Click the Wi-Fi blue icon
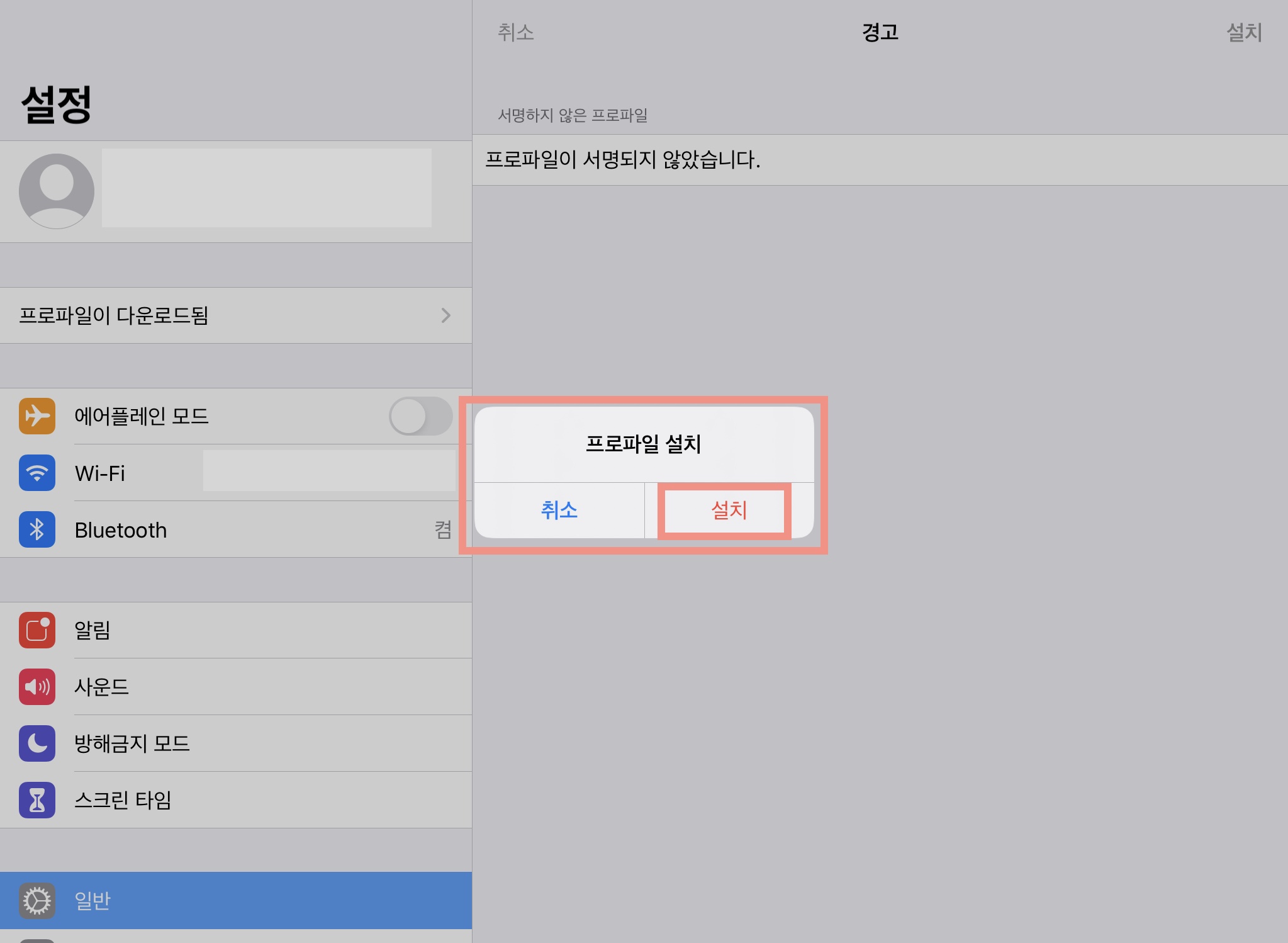This screenshot has width=1288, height=943. [x=37, y=473]
